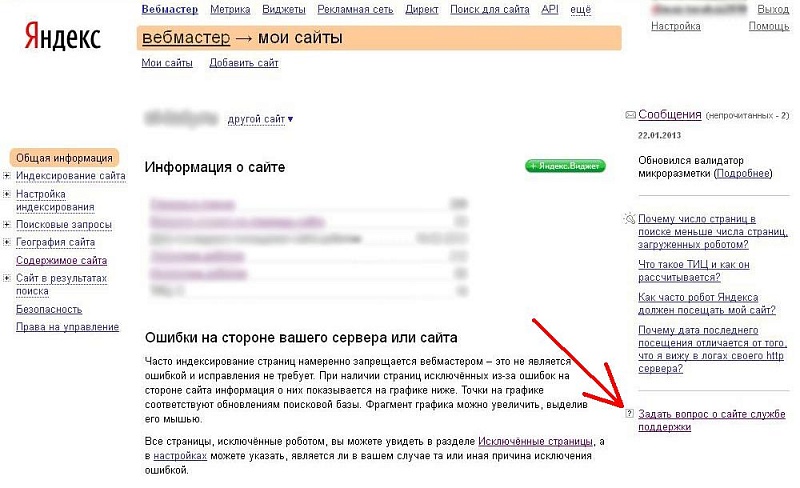The image size is (800, 488).
Task: Expand the Поисковые запросы section
Action: pyautogui.click(x=7, y=225)
